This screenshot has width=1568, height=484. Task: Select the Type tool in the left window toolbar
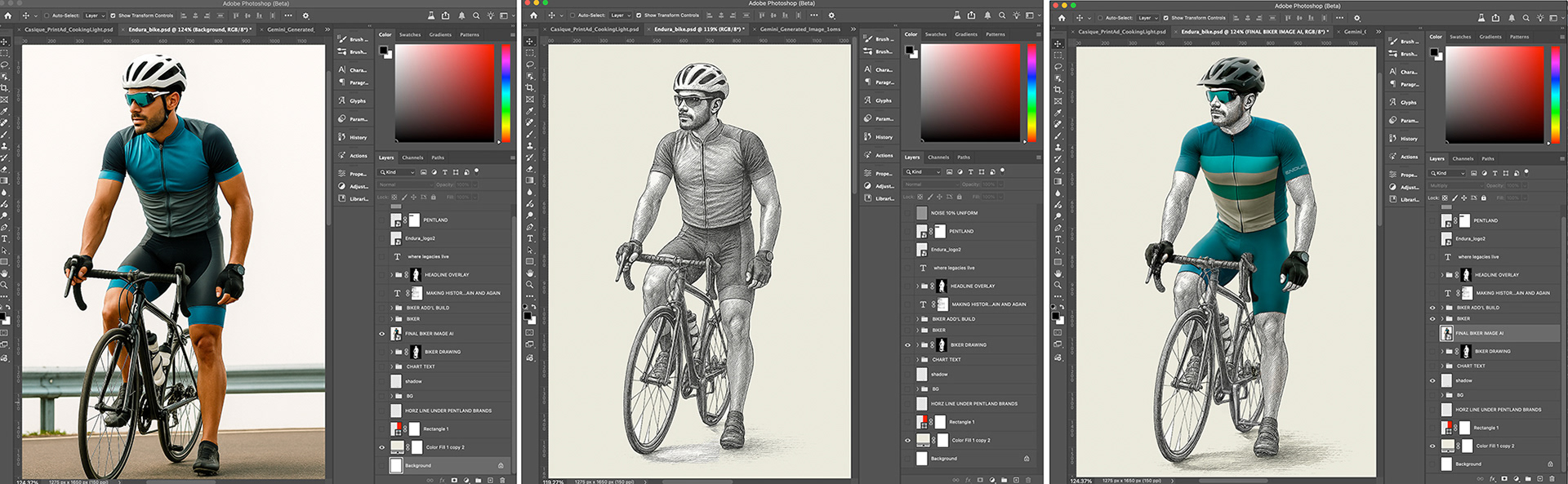tap(4, 239)
